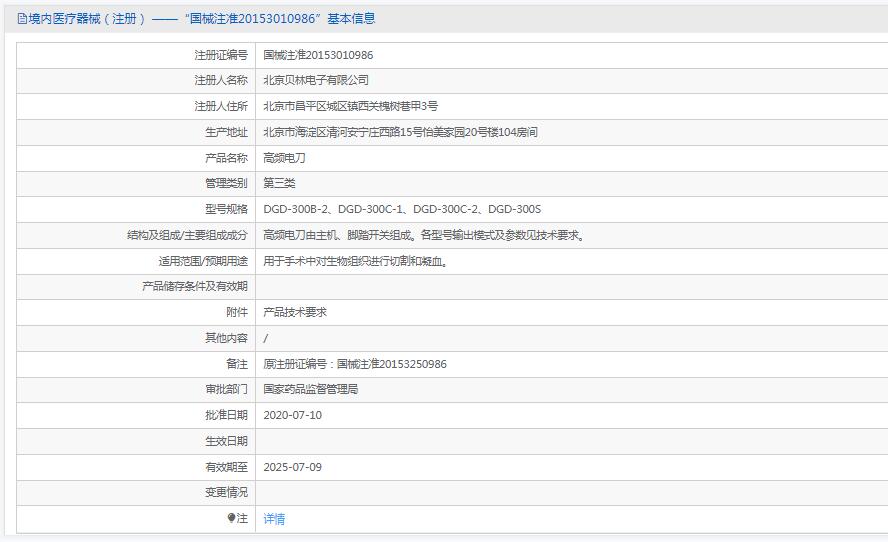The width and height of the screenshot is (888, 542).
Task: Click the lightbulb icon next to 注
Action: pyautogui.click(x=231, y=518)
